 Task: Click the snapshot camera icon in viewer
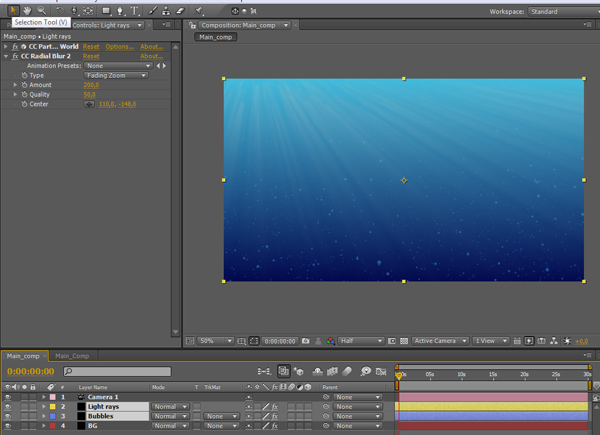click(x=305, y=341)
